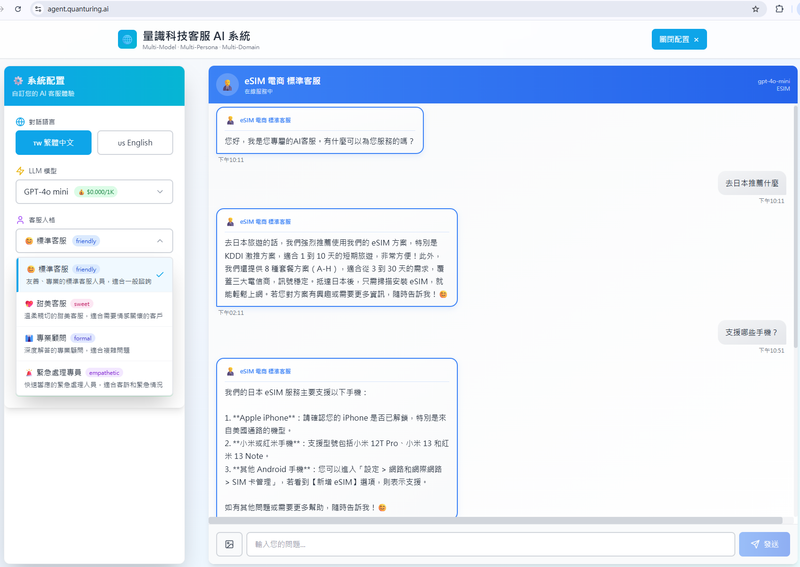Switch language to English

coord(135,142)
